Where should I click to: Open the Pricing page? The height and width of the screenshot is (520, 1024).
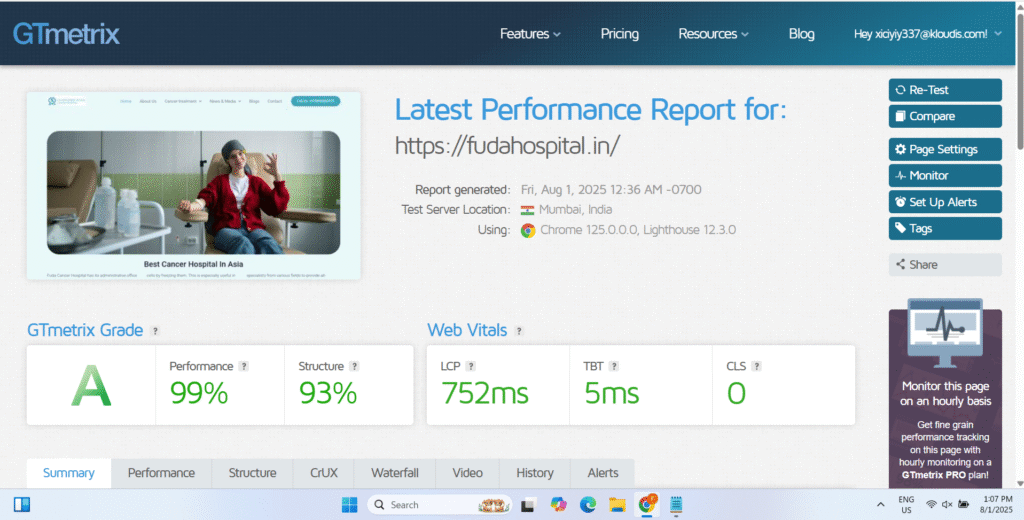click(x=619, y=34)
